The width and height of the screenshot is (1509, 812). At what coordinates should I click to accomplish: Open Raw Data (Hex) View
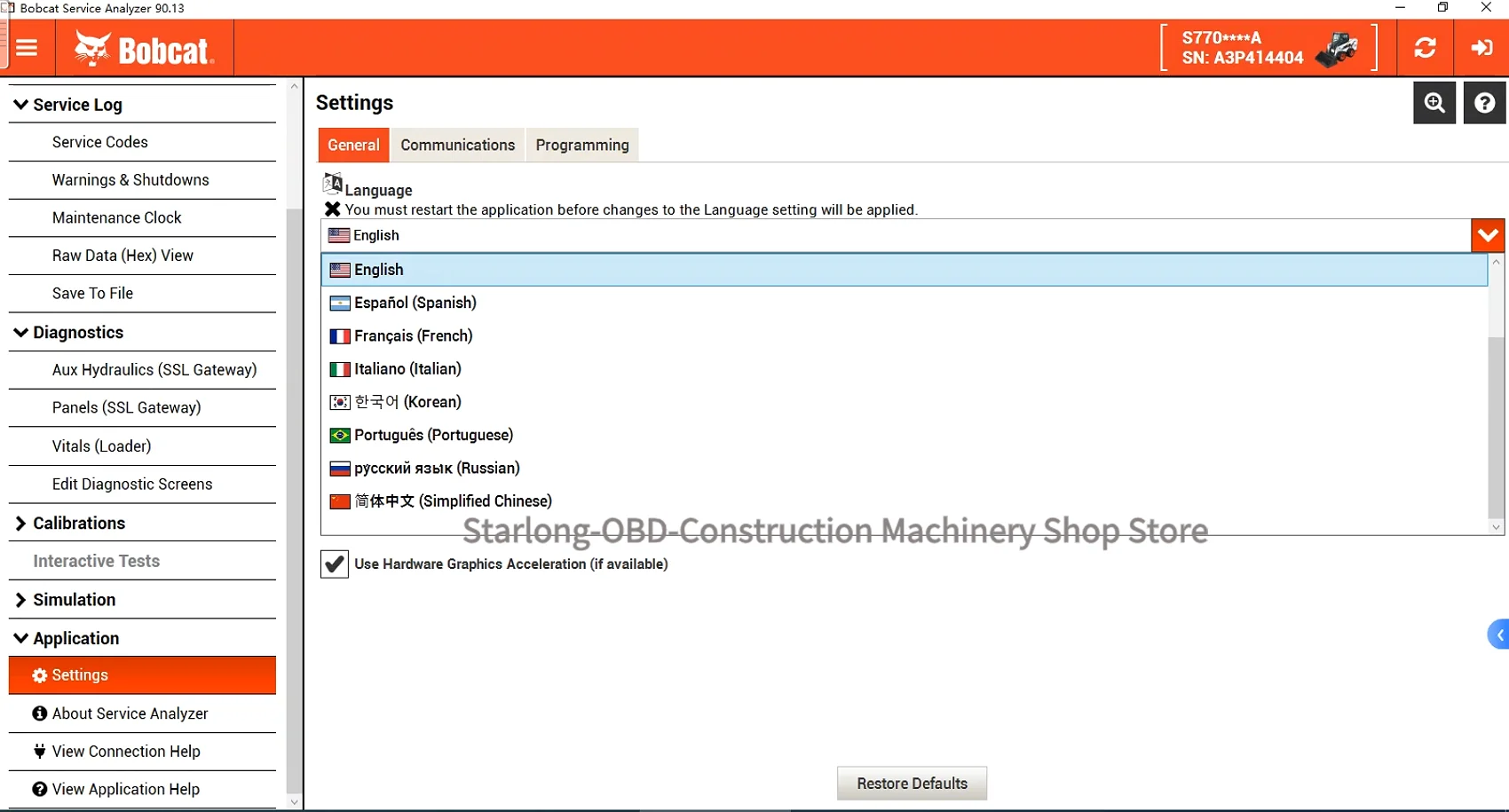142,256
